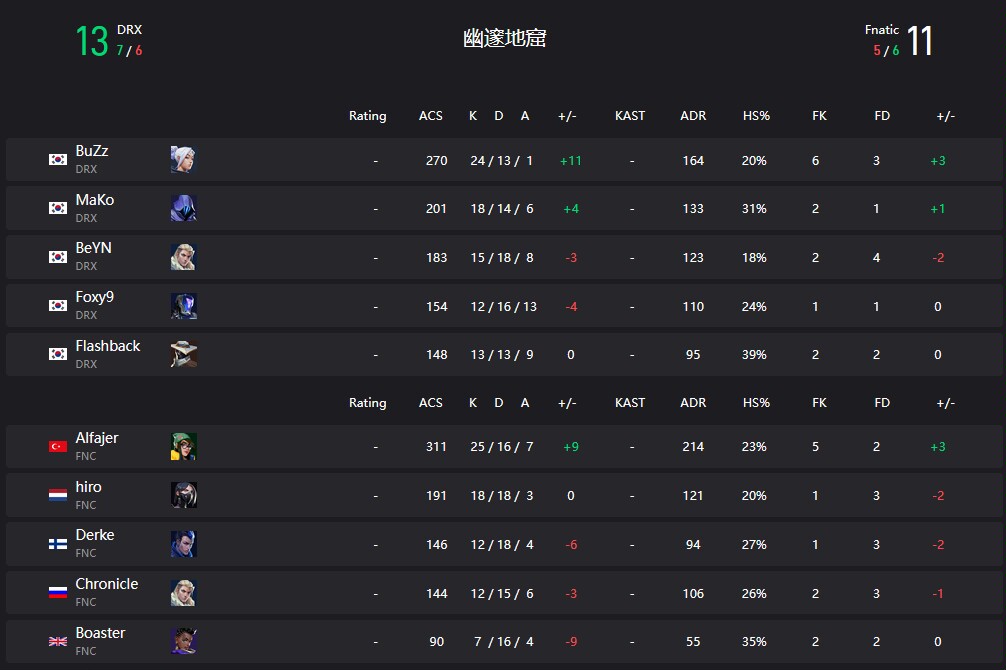Sort FNC table by HS% column header
Viewport: 1006px width, 670px height.
[x=756, y=403]
